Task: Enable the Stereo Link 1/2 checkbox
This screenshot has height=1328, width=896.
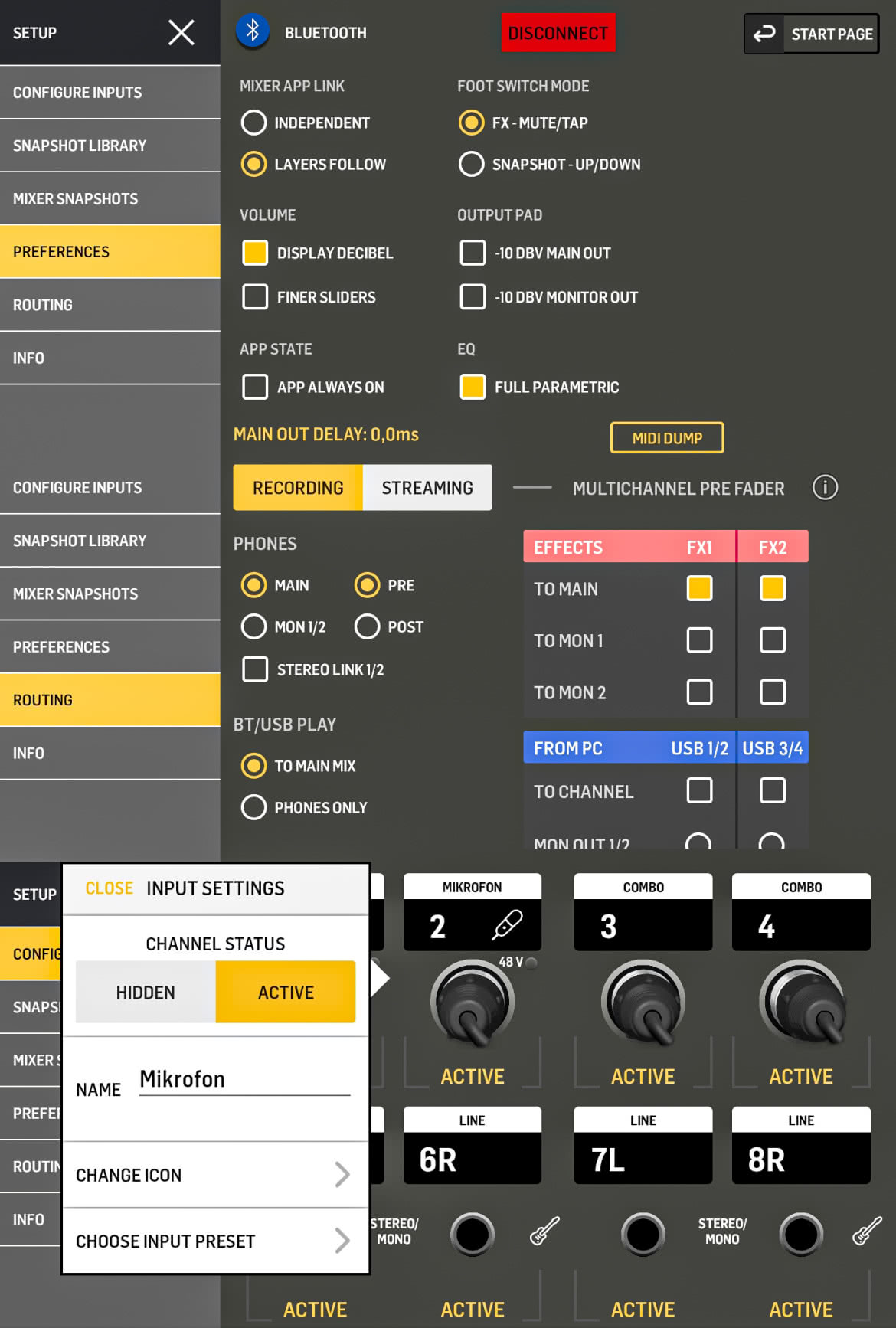Action: coord(255,669)
